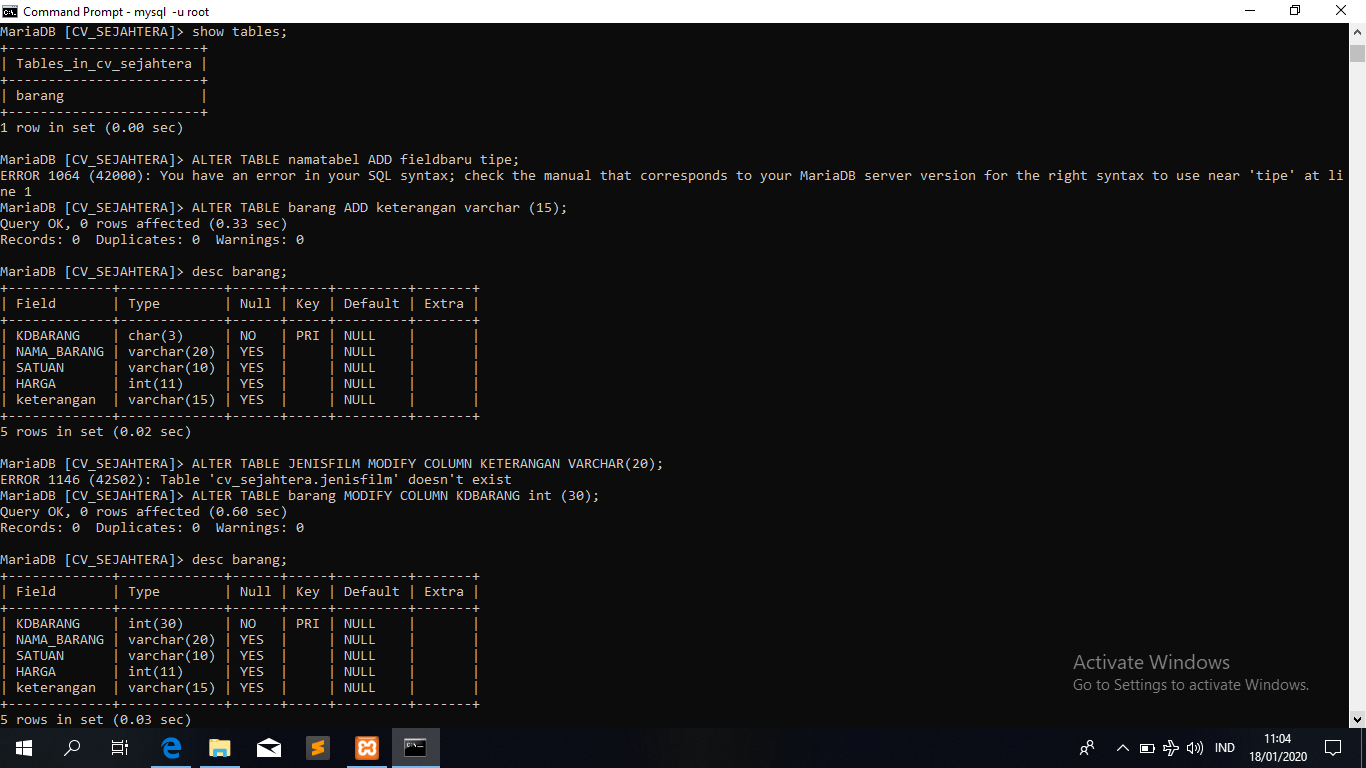The width and height of the screenshot is (1366, 768).
Task: Click the taskbar Search magnifier icon
Action: pos(72,747)
